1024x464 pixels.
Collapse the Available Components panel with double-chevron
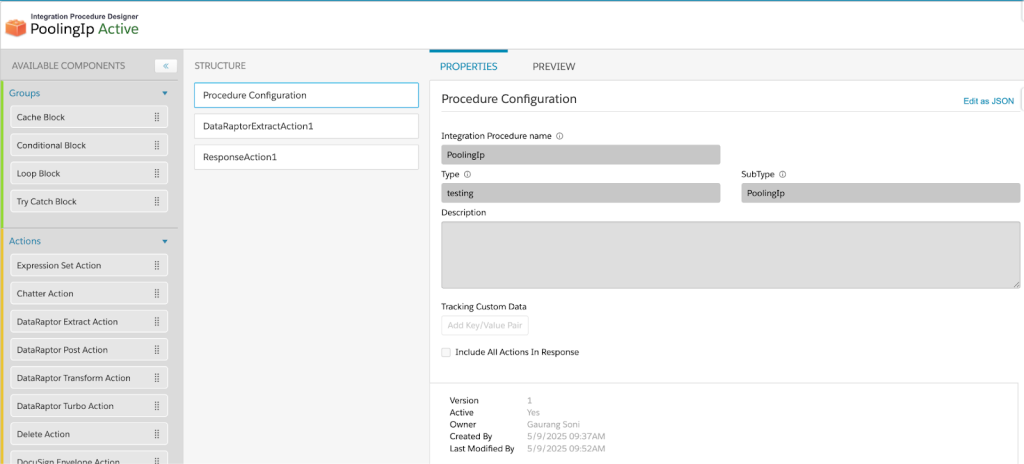pyautogui.click(x=166, y=66)
